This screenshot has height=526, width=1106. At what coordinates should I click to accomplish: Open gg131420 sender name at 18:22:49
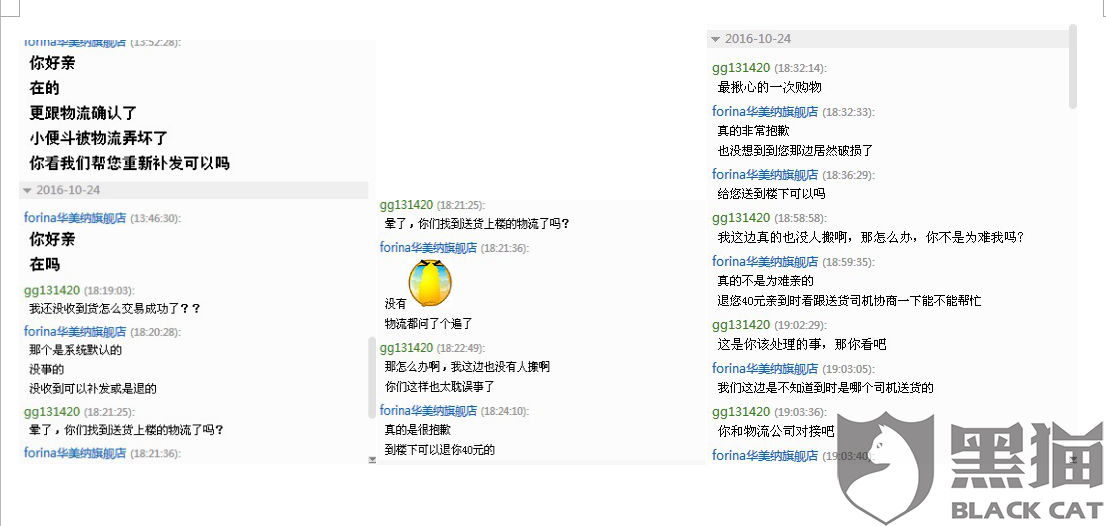(406, 348)
